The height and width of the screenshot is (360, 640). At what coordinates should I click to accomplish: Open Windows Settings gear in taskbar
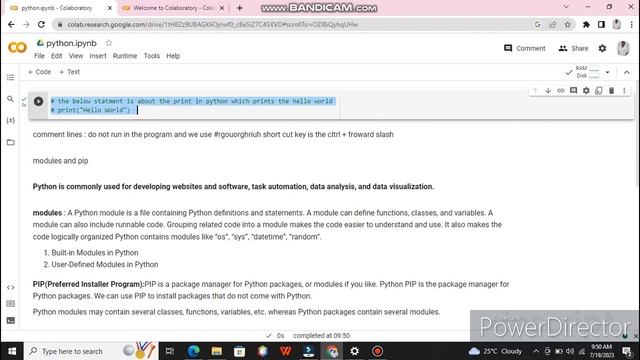pos(354,351)
